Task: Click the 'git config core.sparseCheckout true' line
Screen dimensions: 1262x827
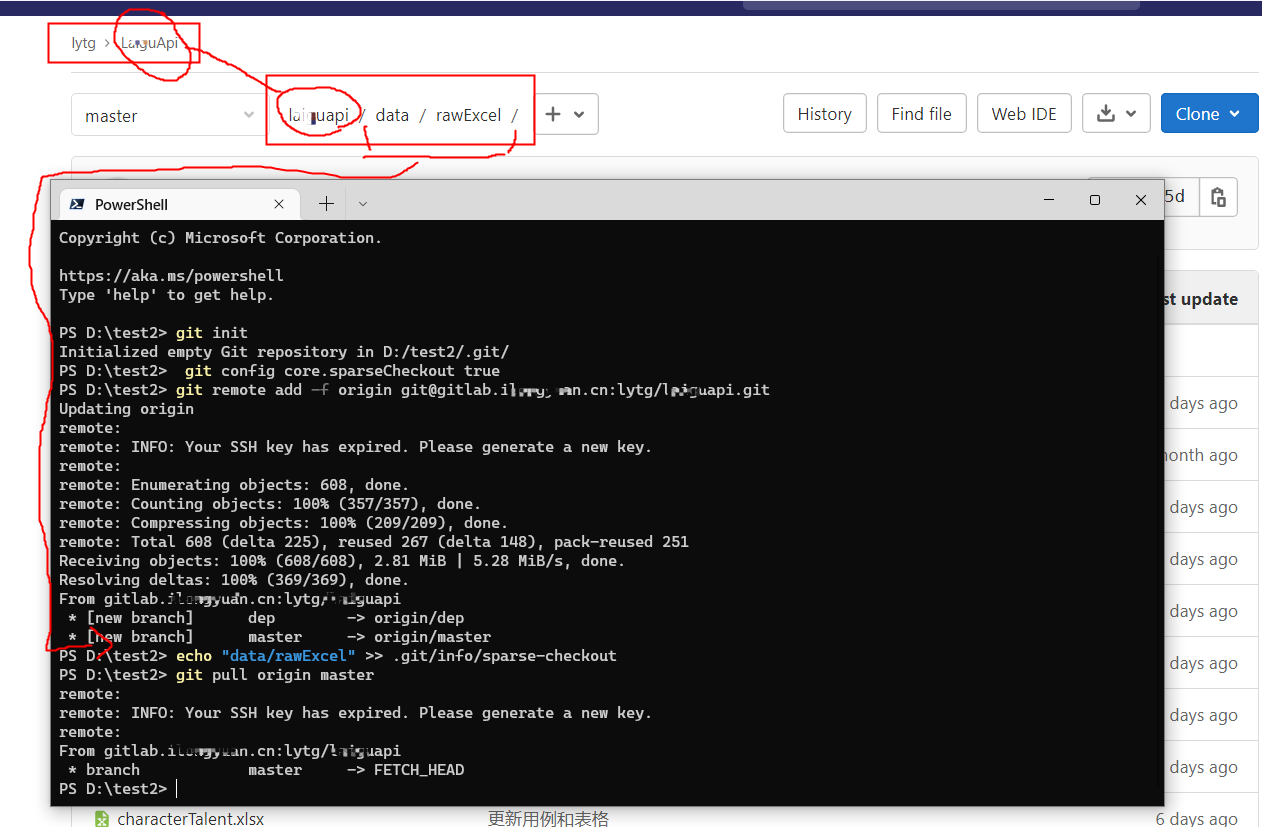Action: [279, 371]
